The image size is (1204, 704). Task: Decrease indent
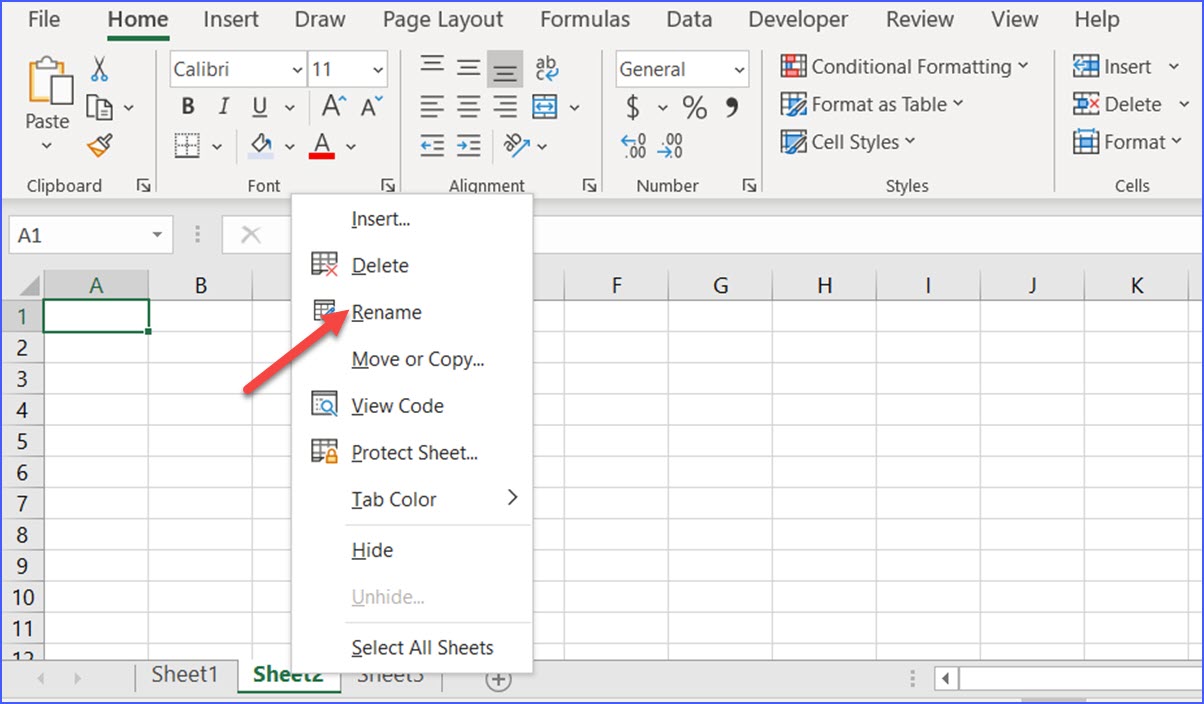(432, 146)
